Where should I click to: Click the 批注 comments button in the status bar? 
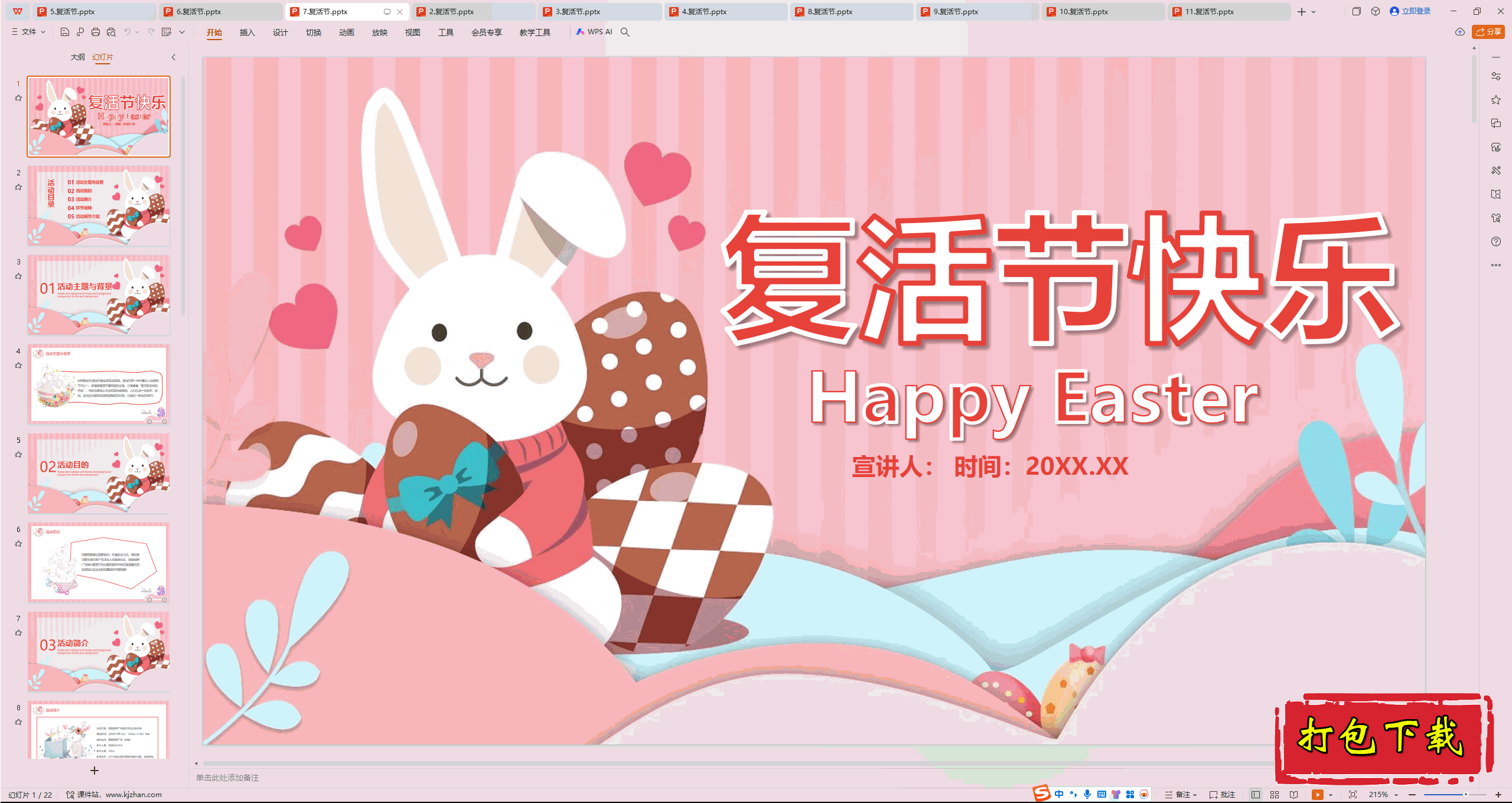click(x=1222, y=795)
